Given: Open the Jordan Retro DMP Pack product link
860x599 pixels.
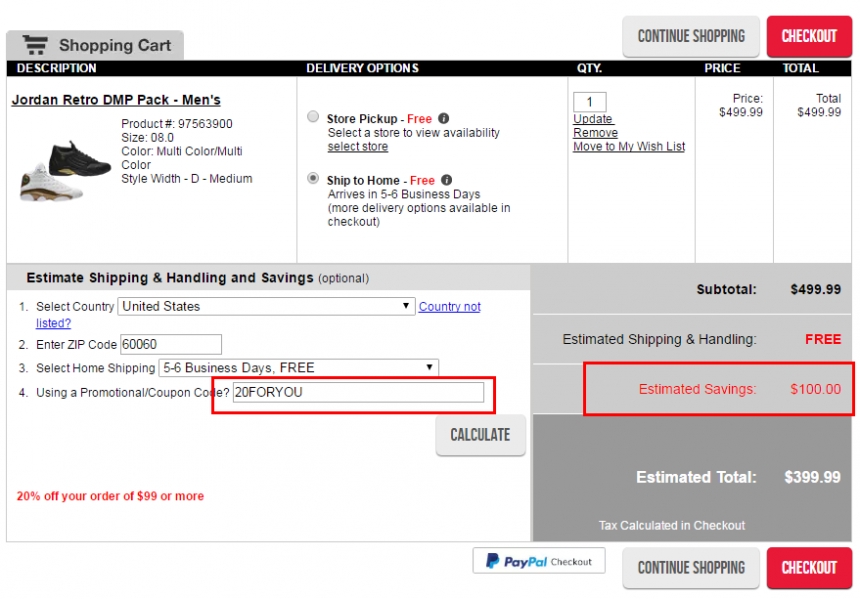Looking at the screenshot, I should click(116, 100).
